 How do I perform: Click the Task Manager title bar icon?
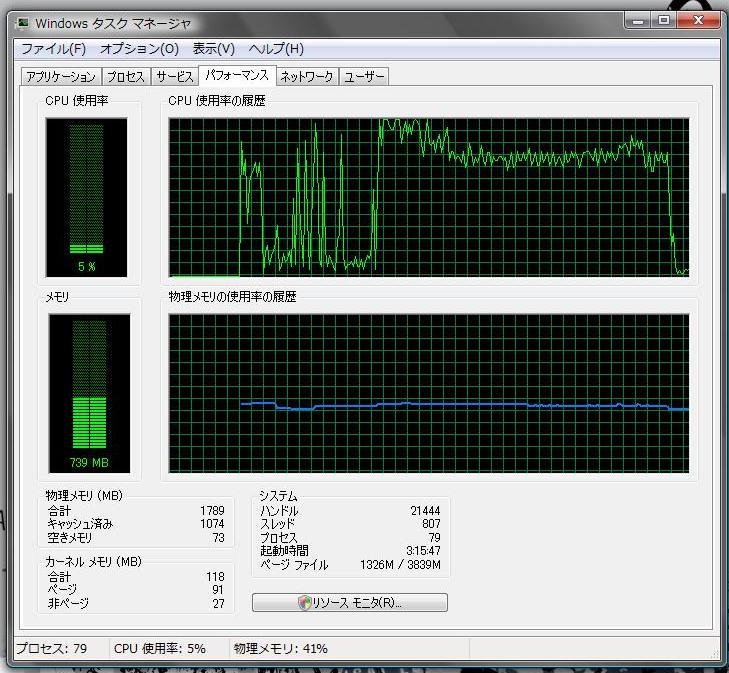pyautogui.click(x=23, y=23)
